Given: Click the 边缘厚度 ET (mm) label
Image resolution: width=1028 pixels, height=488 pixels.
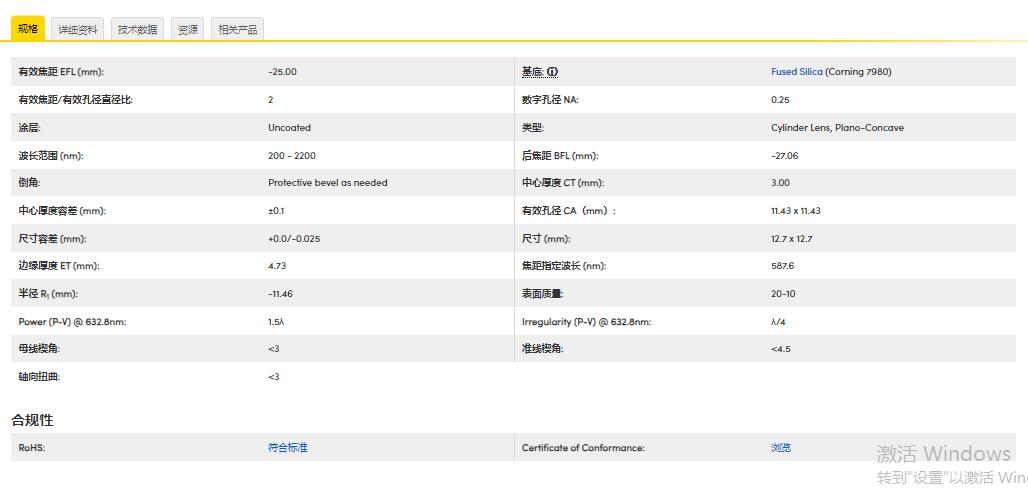Looking at the screenshot, I should point(59,266).
